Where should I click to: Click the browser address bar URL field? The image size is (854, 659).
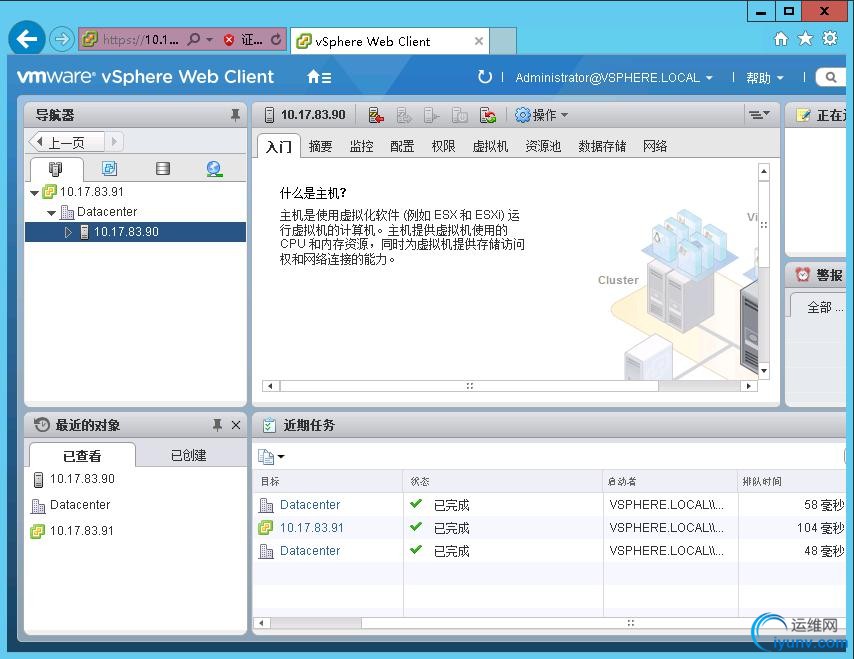tap(141, 39)
